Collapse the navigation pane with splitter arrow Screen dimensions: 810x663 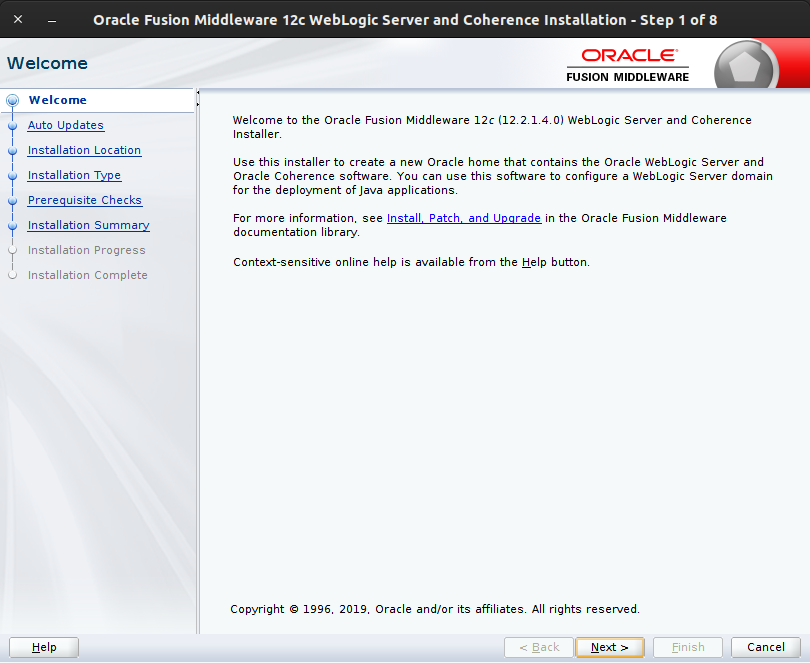pos(197,93)
